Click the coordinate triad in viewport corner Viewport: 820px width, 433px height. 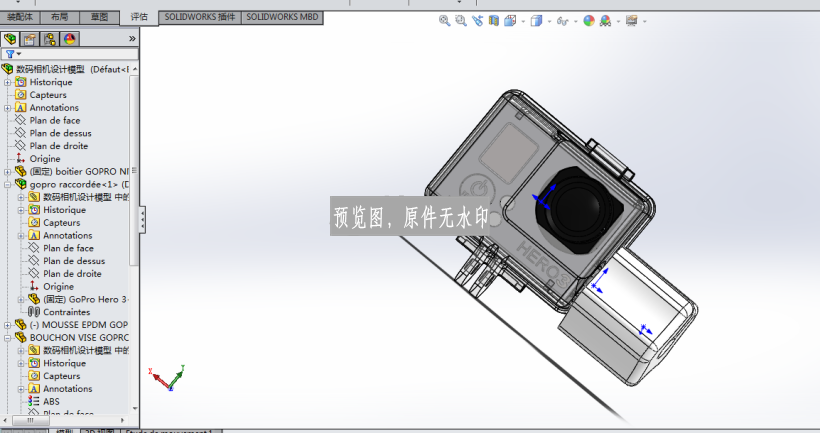[x=167, y=378]
